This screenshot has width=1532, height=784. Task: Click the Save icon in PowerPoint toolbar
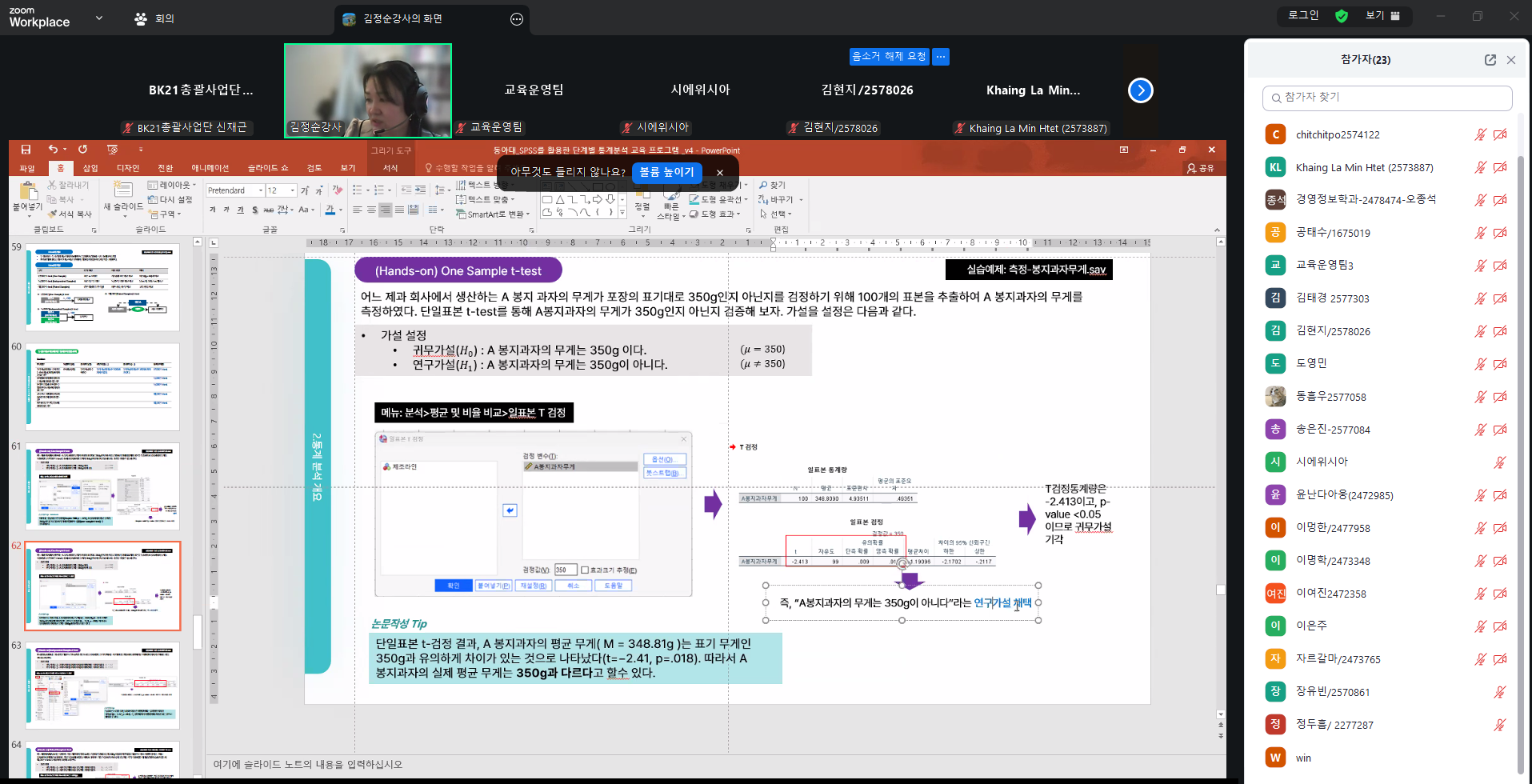(x=26, y=150)
